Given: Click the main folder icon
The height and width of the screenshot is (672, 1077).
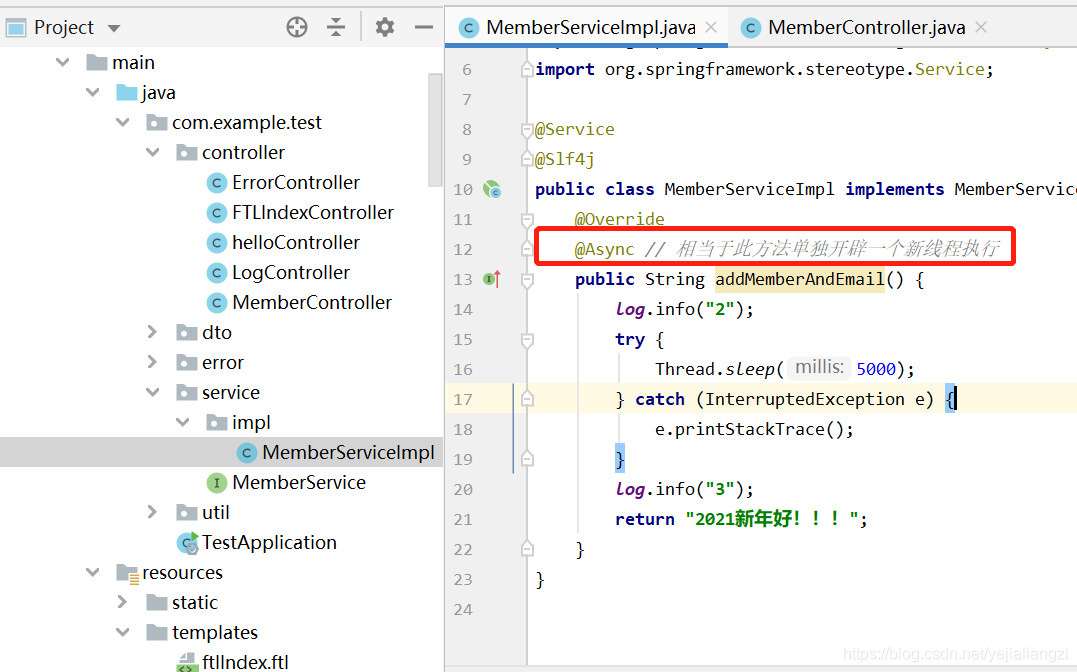Looking at the screenshot, I should click(97, 63).
